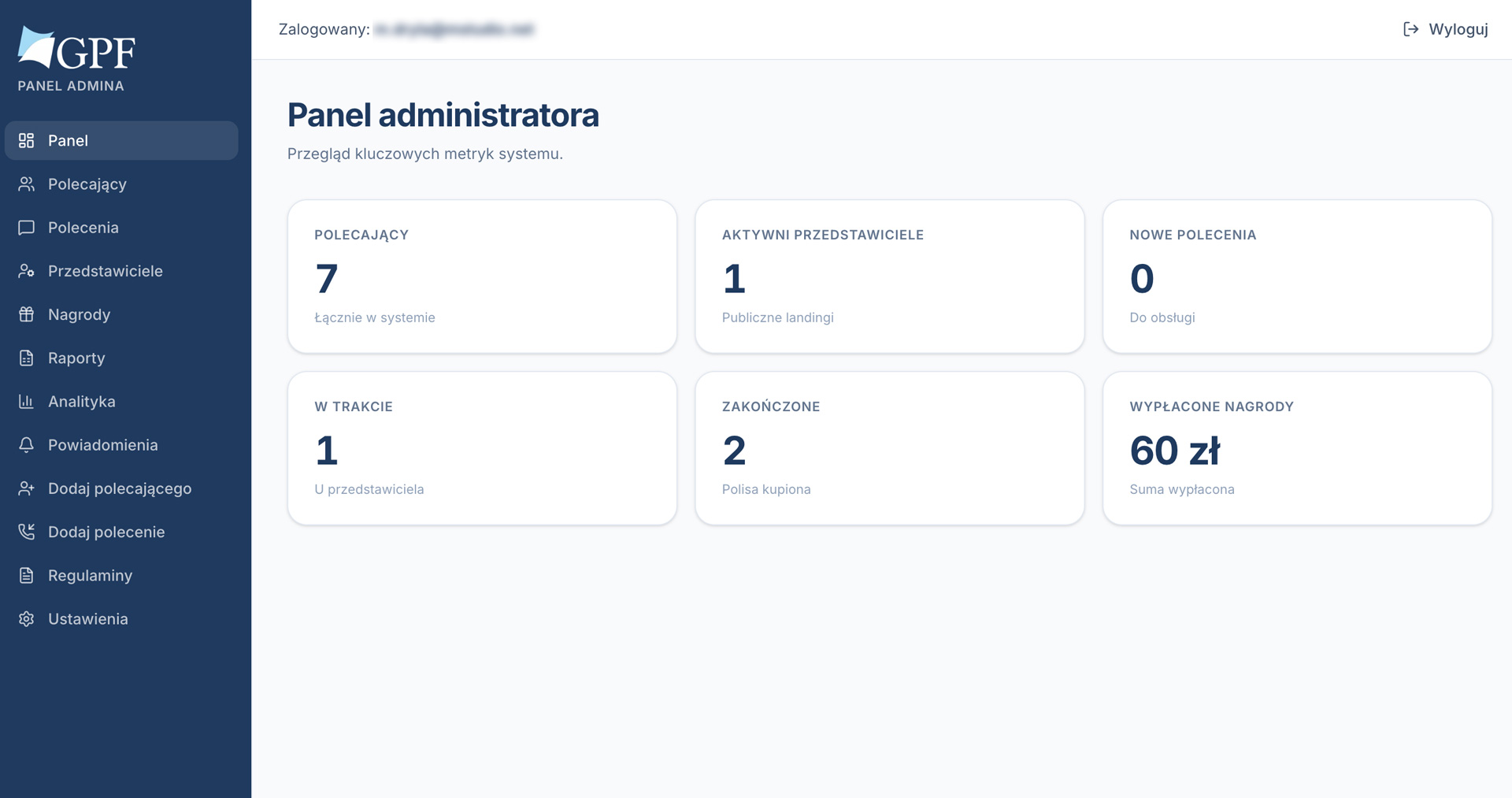This screenshot has width=1512, height=798.
Task: Open the Raporty section
Action: coord(121,358)
